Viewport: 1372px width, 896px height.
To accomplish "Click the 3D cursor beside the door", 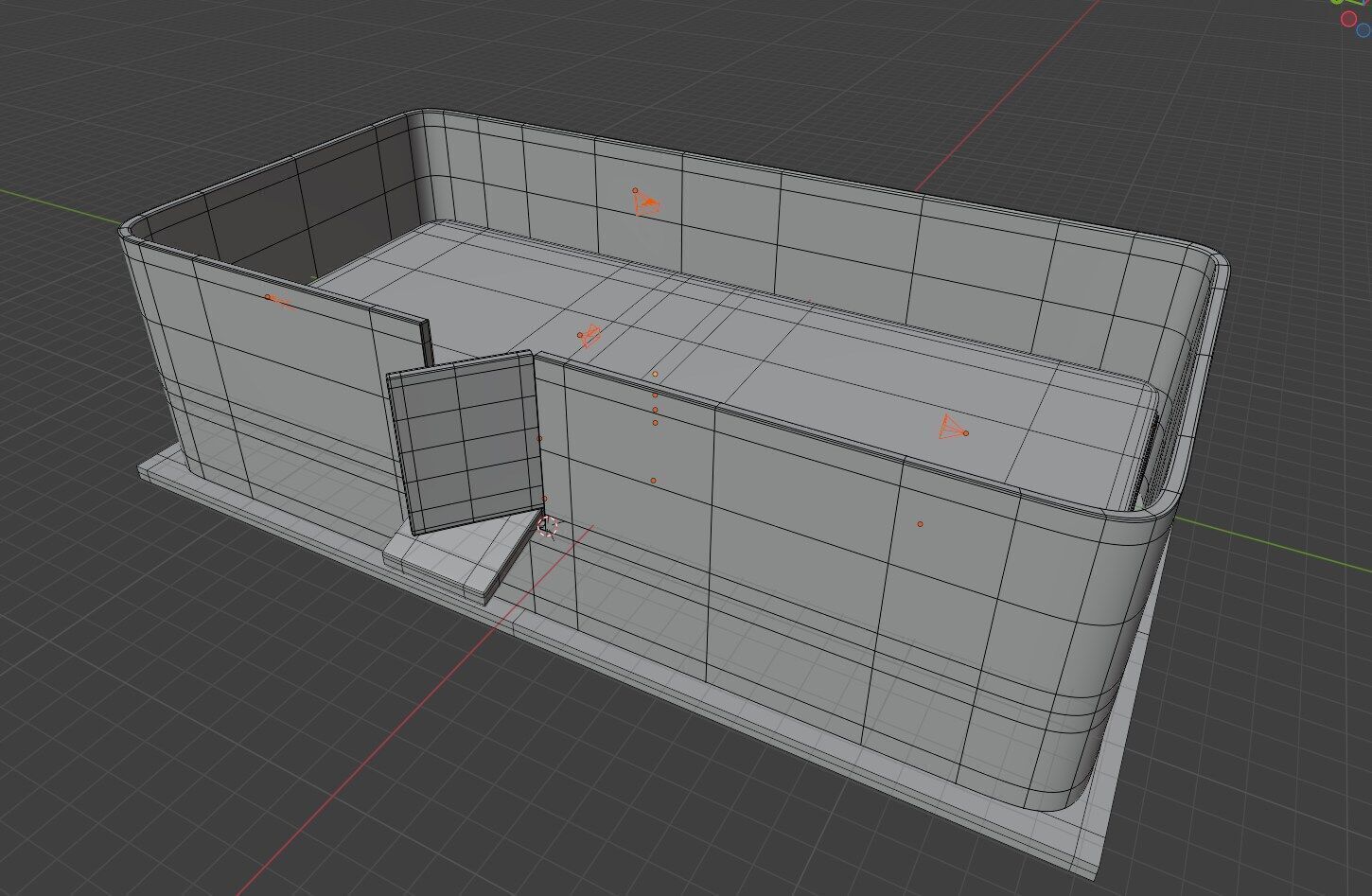I will click(x=547, y=526).
